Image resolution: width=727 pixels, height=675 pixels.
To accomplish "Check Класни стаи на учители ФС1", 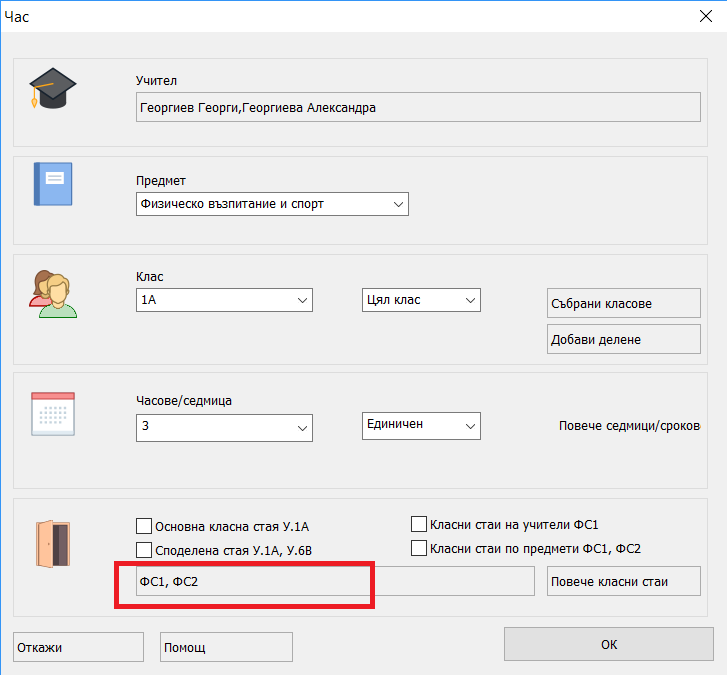I will [x=420, y=524].
